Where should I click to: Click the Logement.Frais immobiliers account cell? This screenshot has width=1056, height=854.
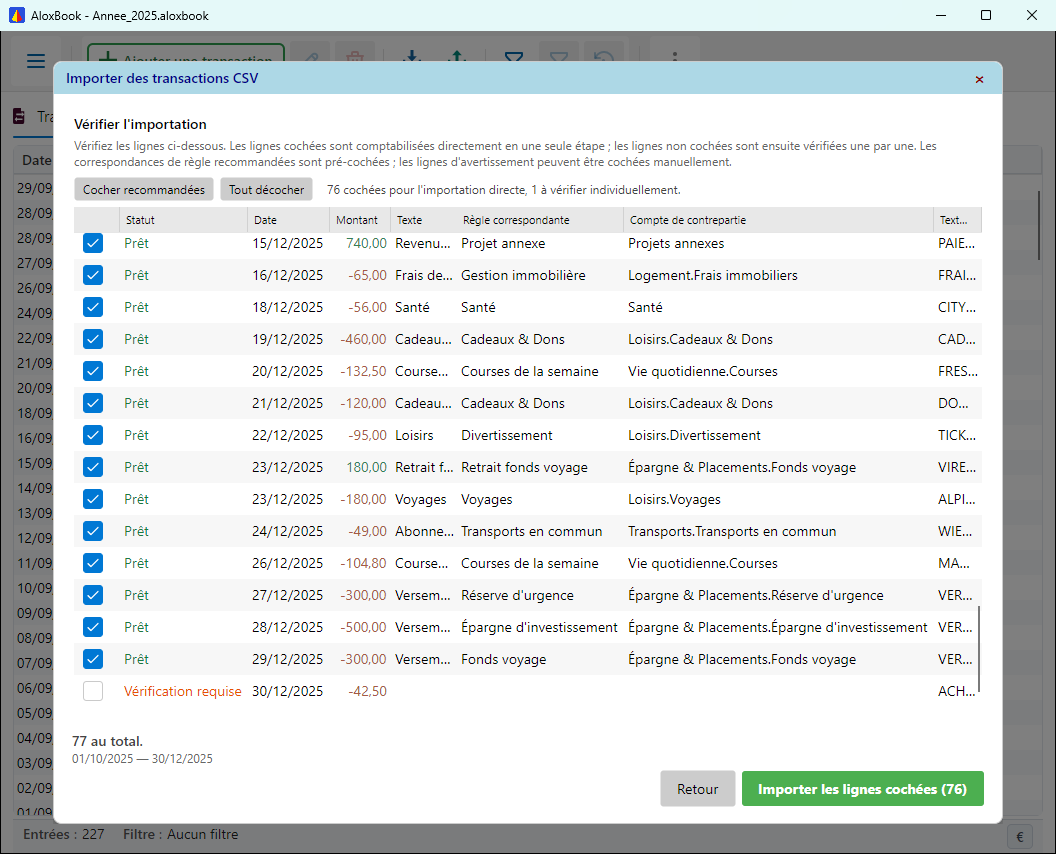[713, 275]
